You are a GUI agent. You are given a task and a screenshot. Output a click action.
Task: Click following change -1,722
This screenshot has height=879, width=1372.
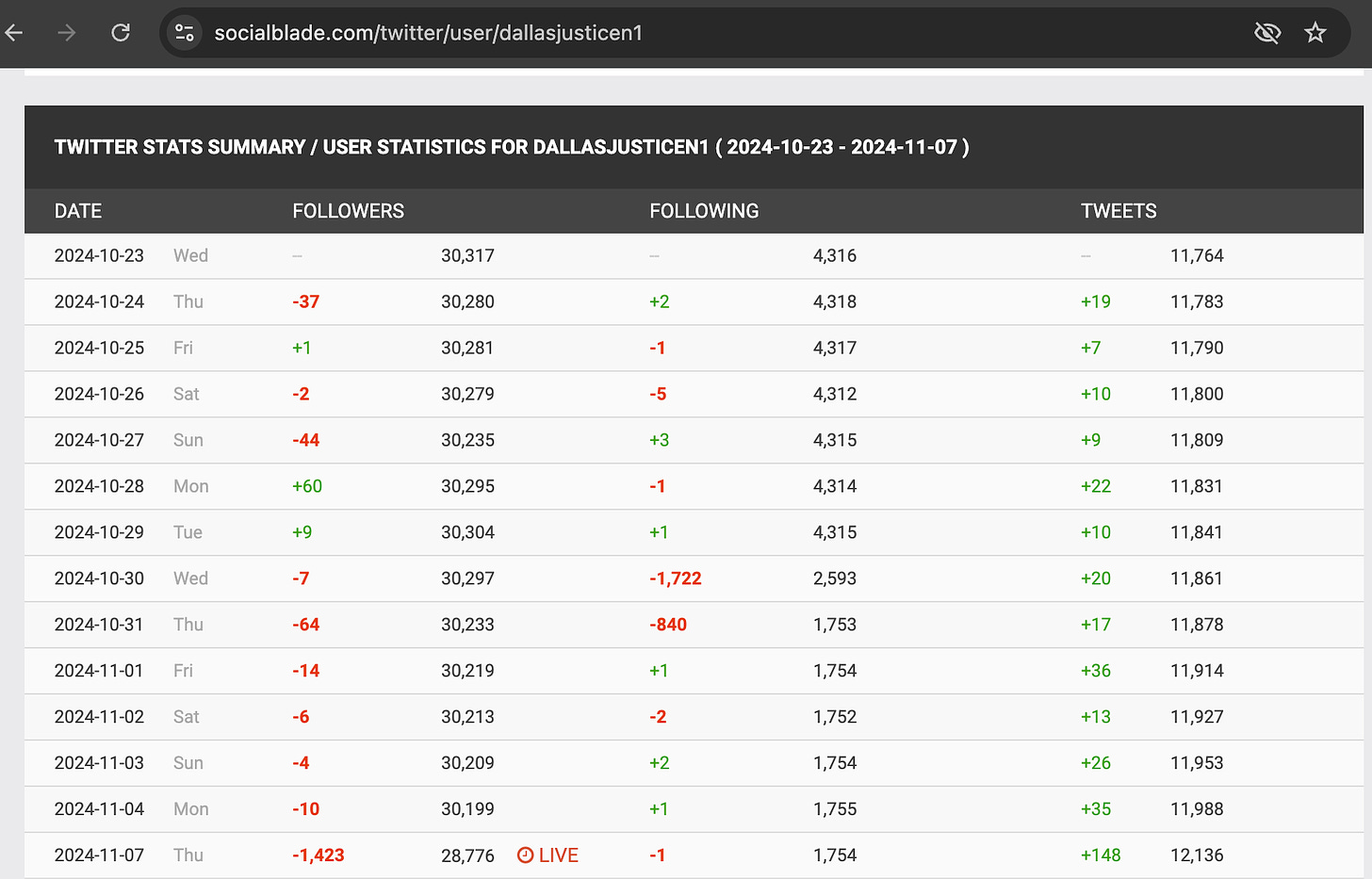click(676, 579)
